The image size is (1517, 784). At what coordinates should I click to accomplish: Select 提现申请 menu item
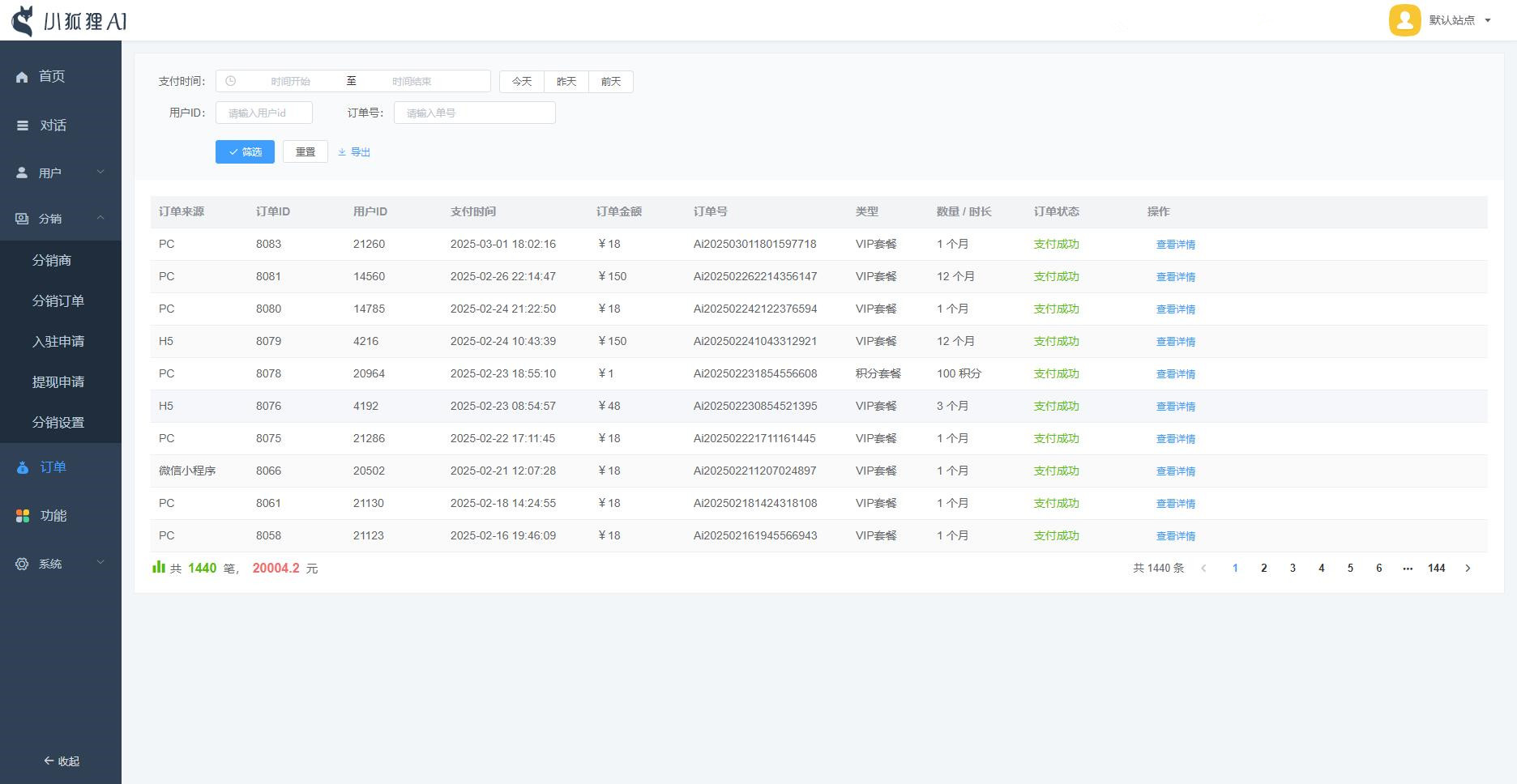coord(58,381)
